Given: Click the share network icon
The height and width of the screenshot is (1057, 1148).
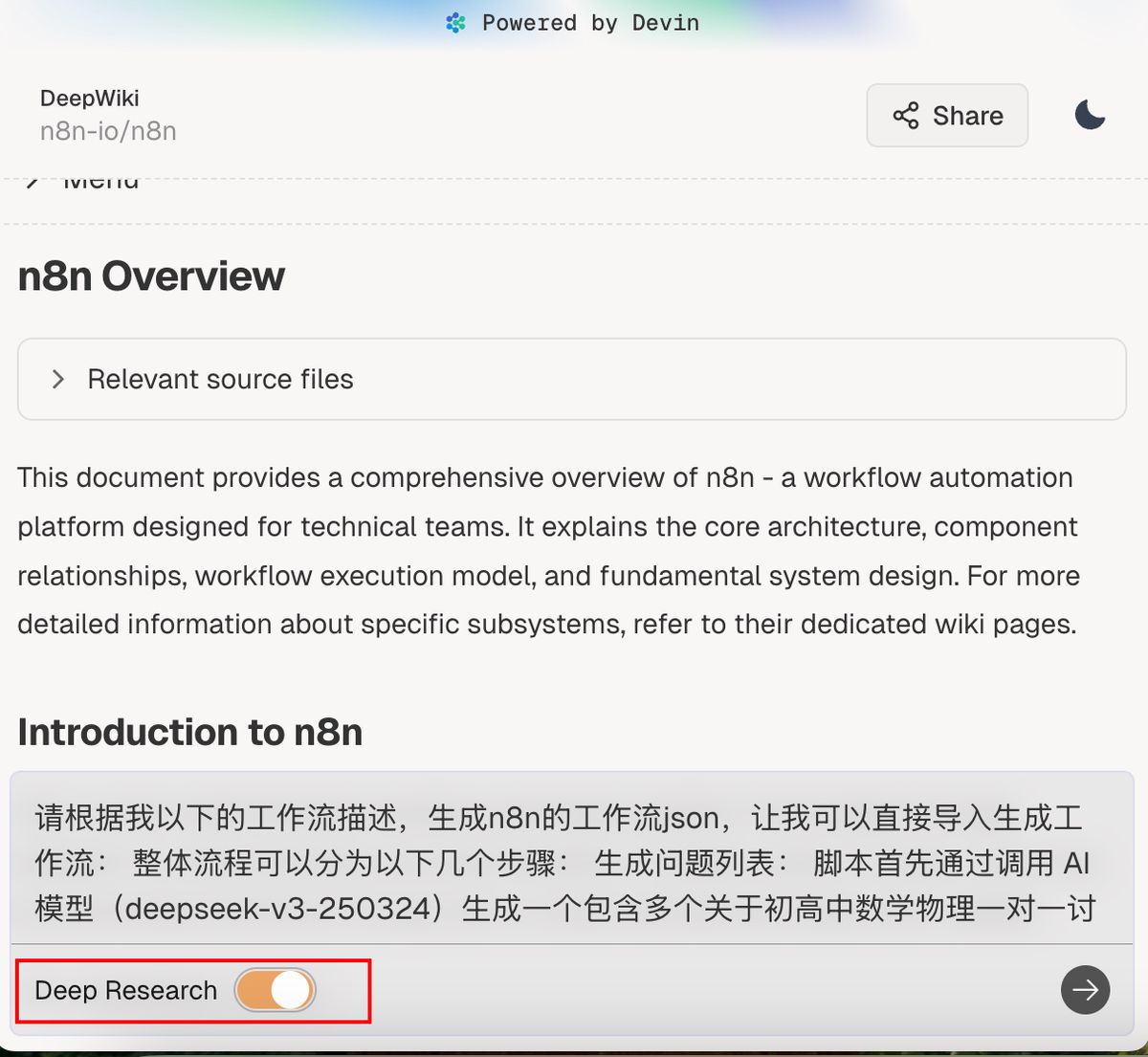Looking at the screenshot, I should pyautogui.click(x=905, y=115).
